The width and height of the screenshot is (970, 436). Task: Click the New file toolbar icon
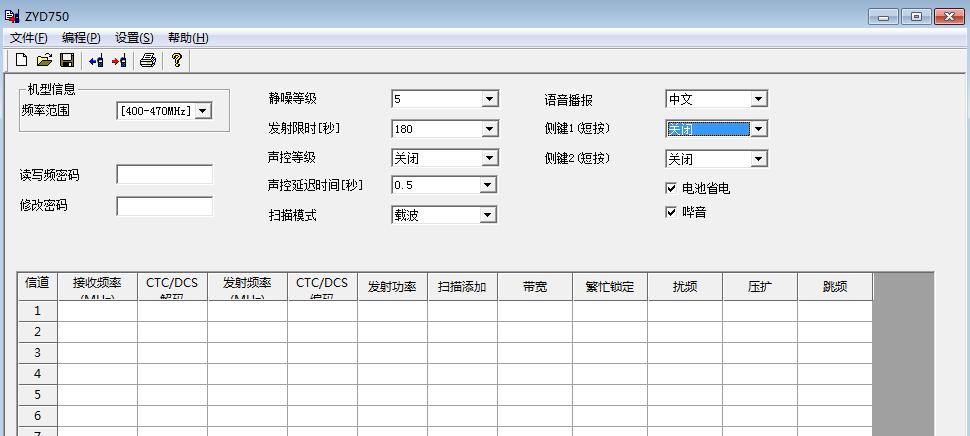[21, 61]
